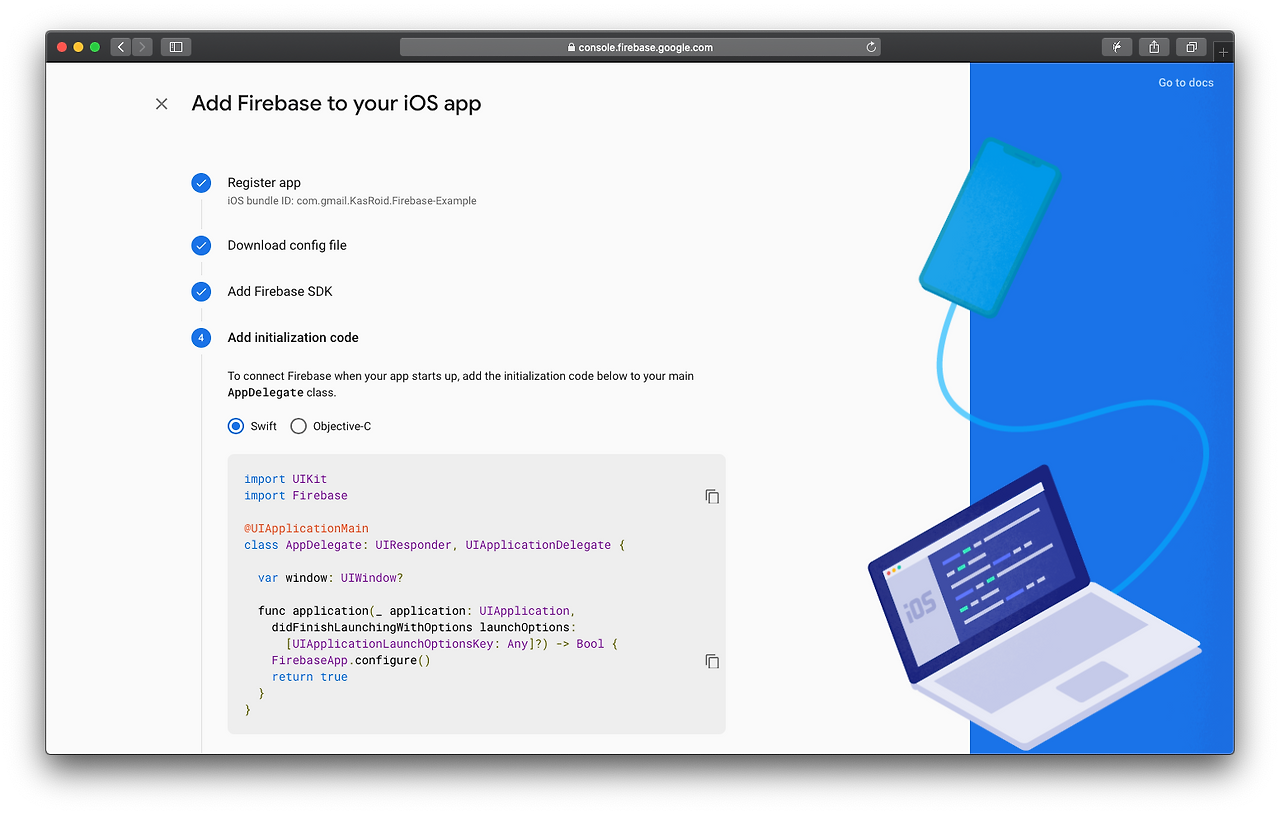Close the Add Firebase setup dialog
This screenshot has width=1280, height=815.
pos(162,104)
